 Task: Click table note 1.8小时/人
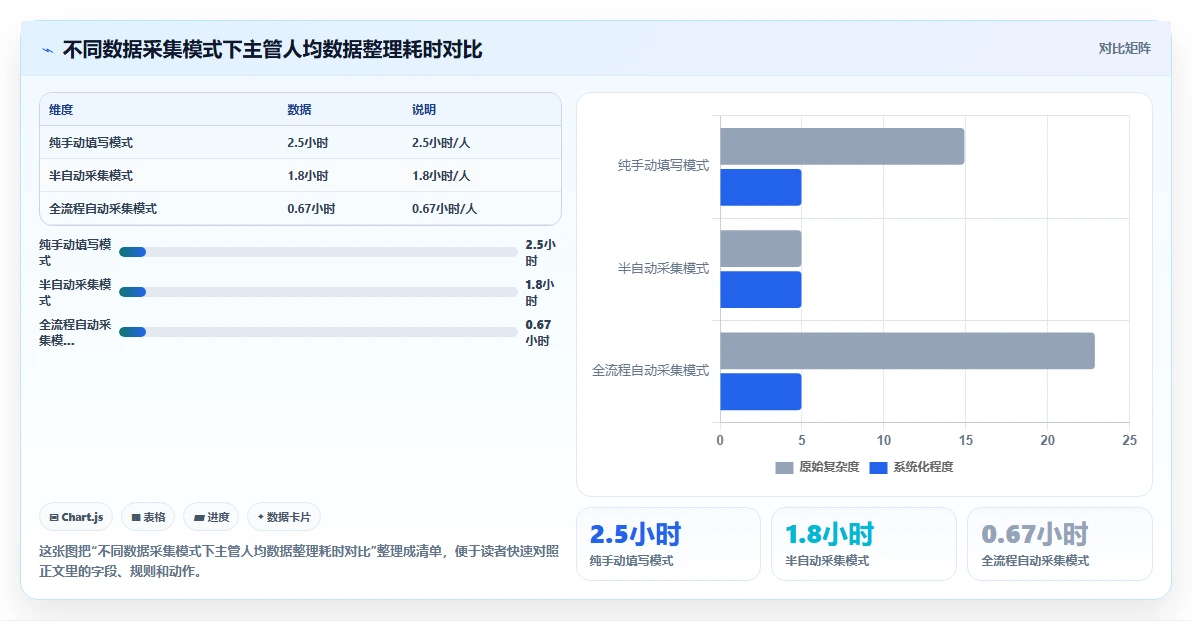[441, 176]
